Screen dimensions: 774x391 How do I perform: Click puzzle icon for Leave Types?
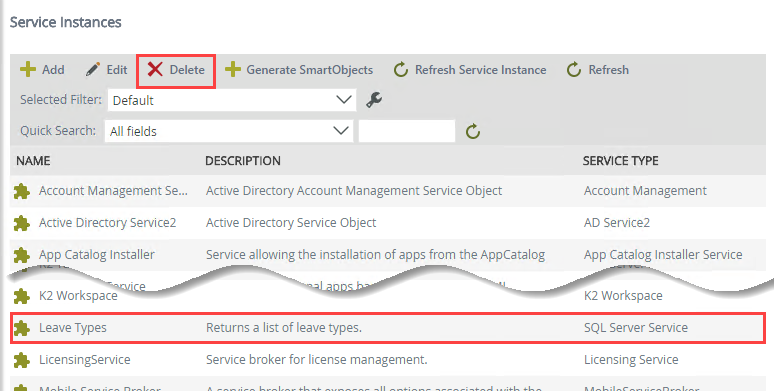pyautogui.click(x=22, y=328)
